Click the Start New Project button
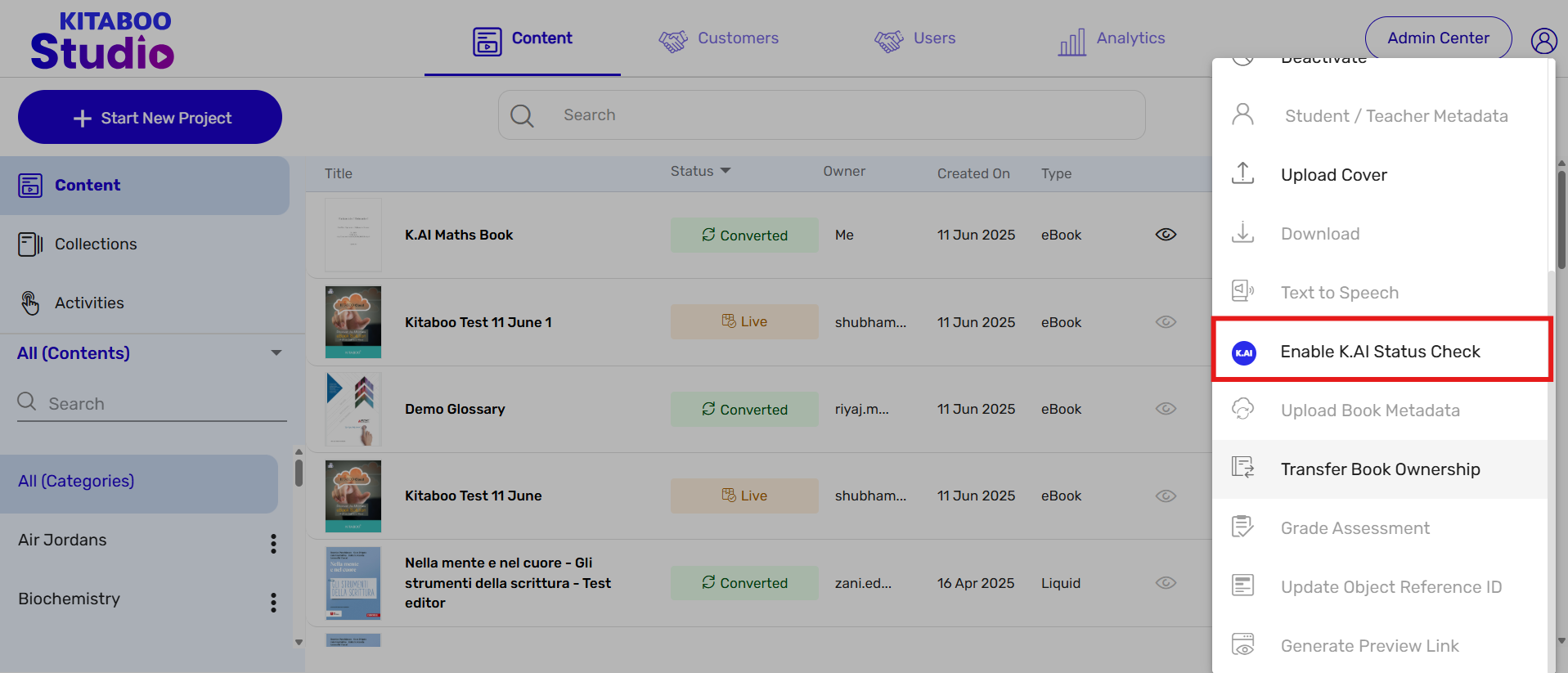 tap(150, 117)
